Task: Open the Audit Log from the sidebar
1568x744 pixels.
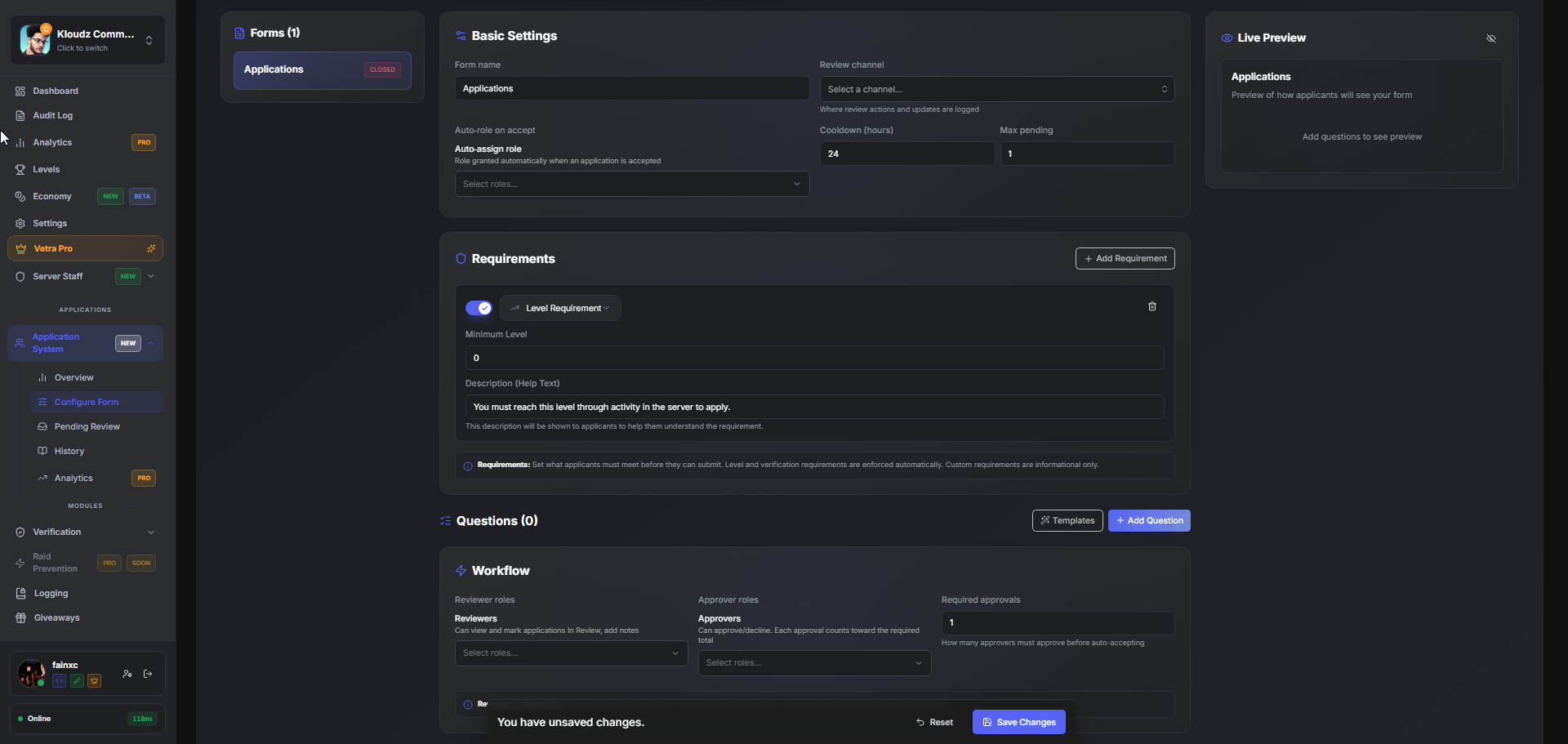Action: (51, 115)
